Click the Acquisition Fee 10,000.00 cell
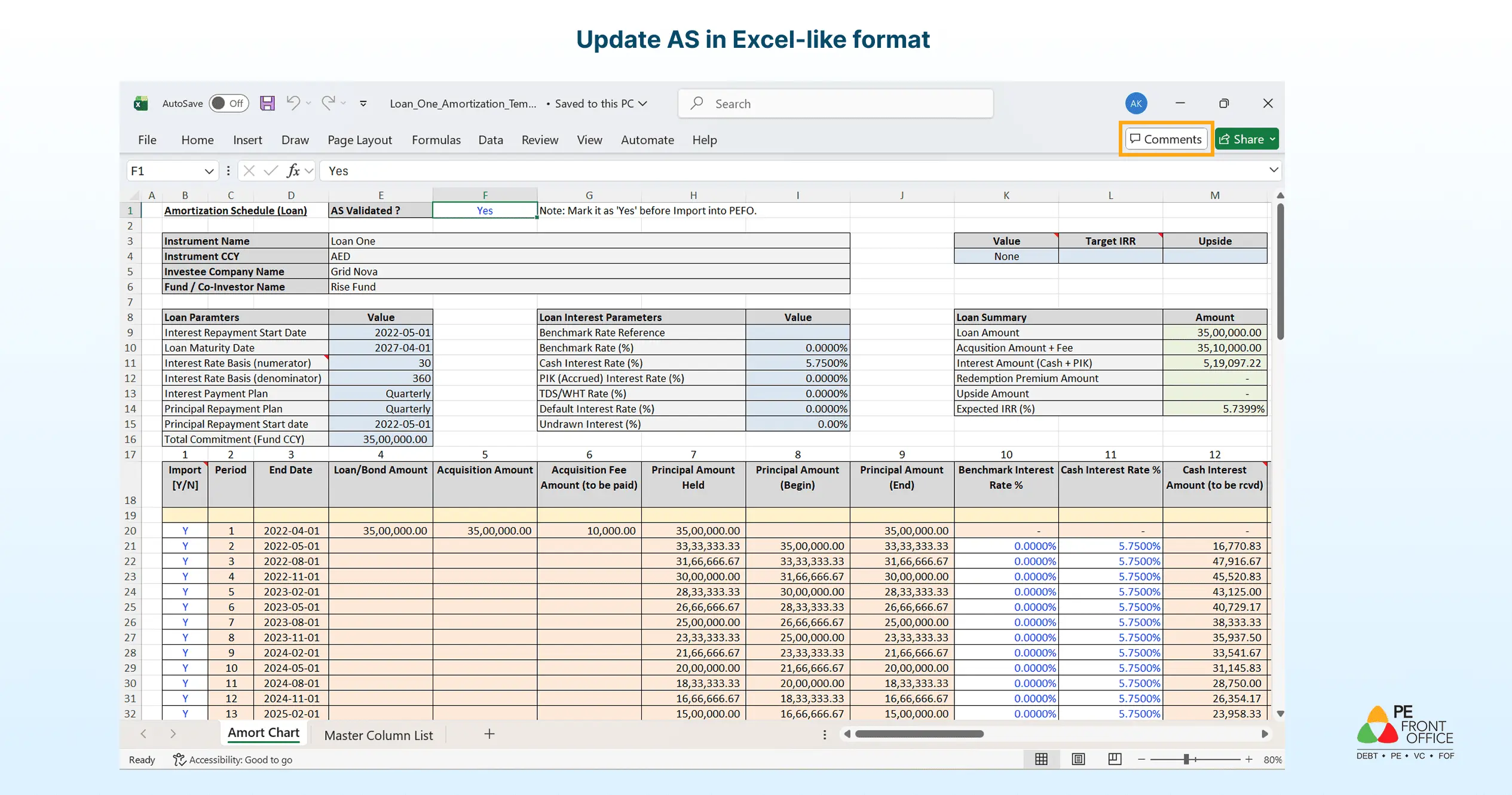This screenshot has width=1512, height=795. (x=589, y=531)
